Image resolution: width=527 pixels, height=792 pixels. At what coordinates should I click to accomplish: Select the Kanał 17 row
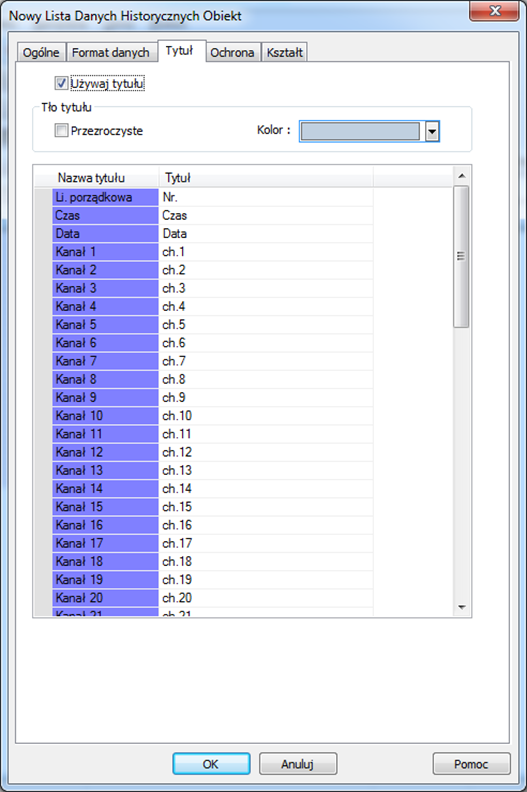coord(105,542)
